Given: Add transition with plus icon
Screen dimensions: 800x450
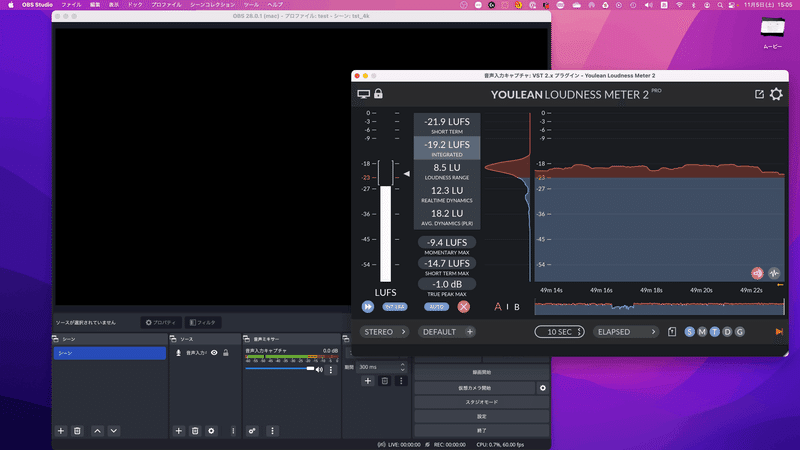Looking at the screenshot, I should [367, 381].
